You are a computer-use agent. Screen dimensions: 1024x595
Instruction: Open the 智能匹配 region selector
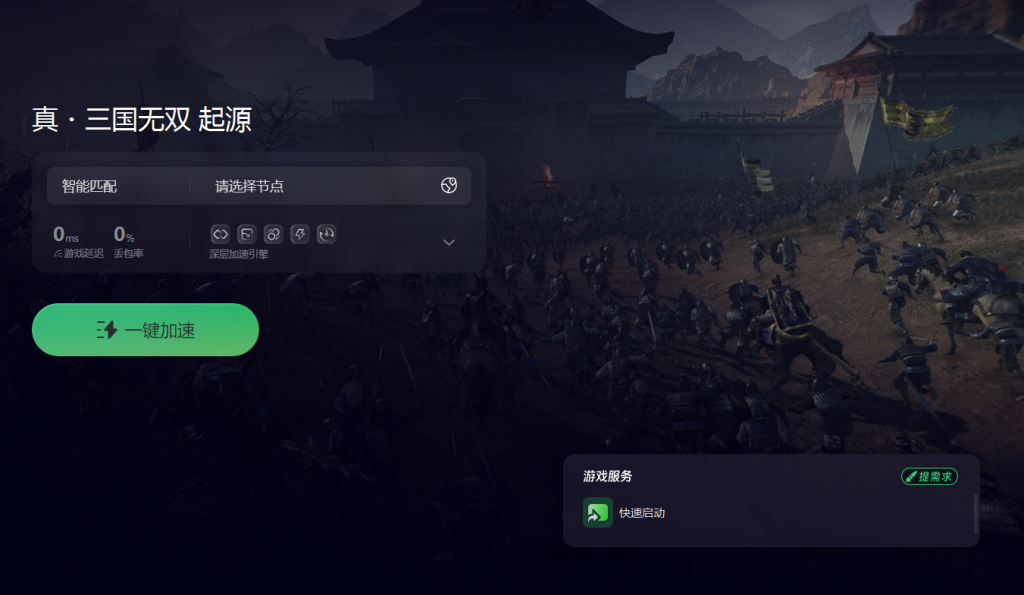pyautogui.click(x=89, y=186)
